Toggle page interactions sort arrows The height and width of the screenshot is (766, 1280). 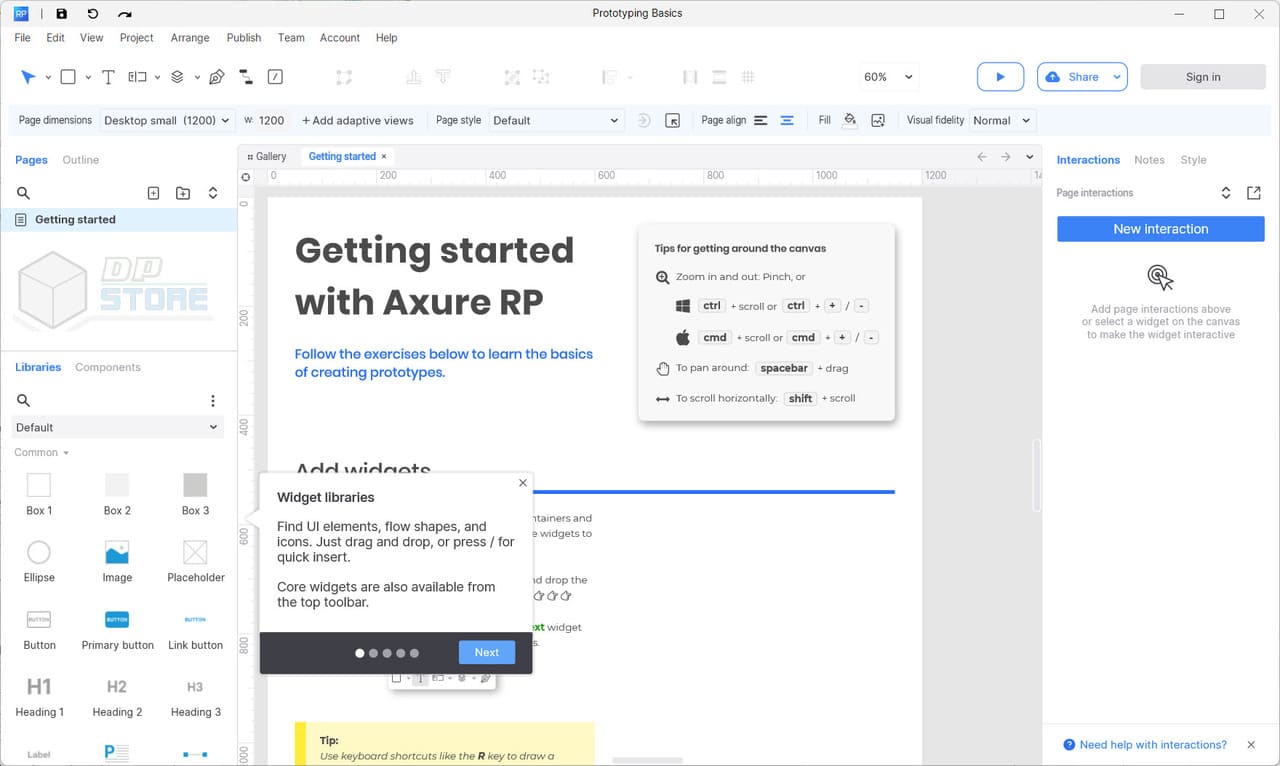tap(1226, 193)
